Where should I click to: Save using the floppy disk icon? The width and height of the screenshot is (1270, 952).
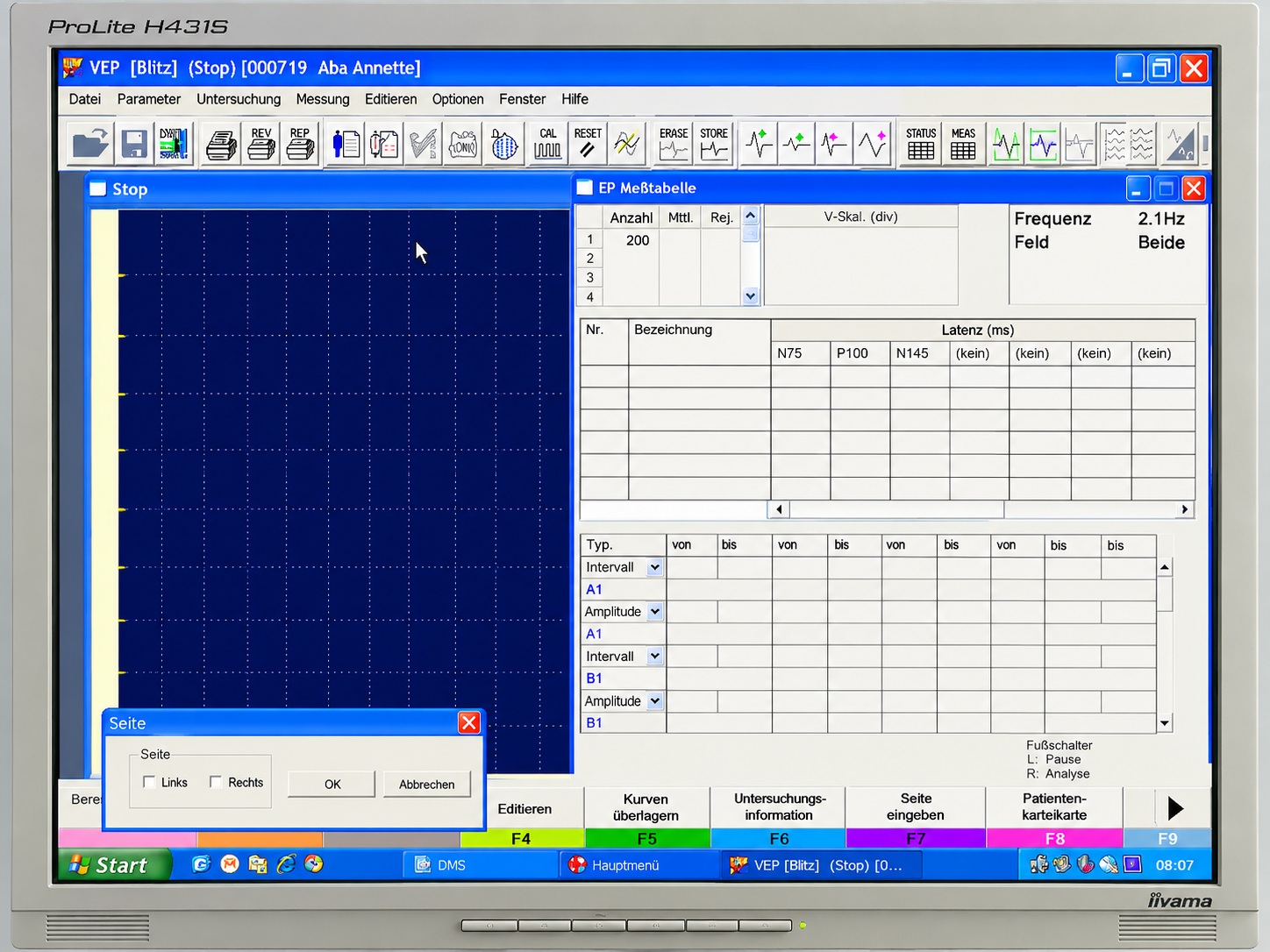(x=133, y=143)
